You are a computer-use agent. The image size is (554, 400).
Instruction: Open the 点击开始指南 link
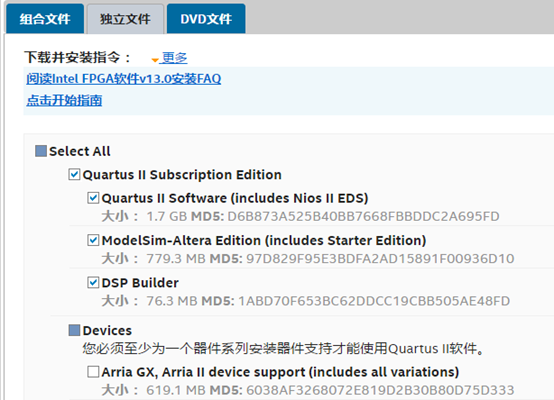[64, 100]
